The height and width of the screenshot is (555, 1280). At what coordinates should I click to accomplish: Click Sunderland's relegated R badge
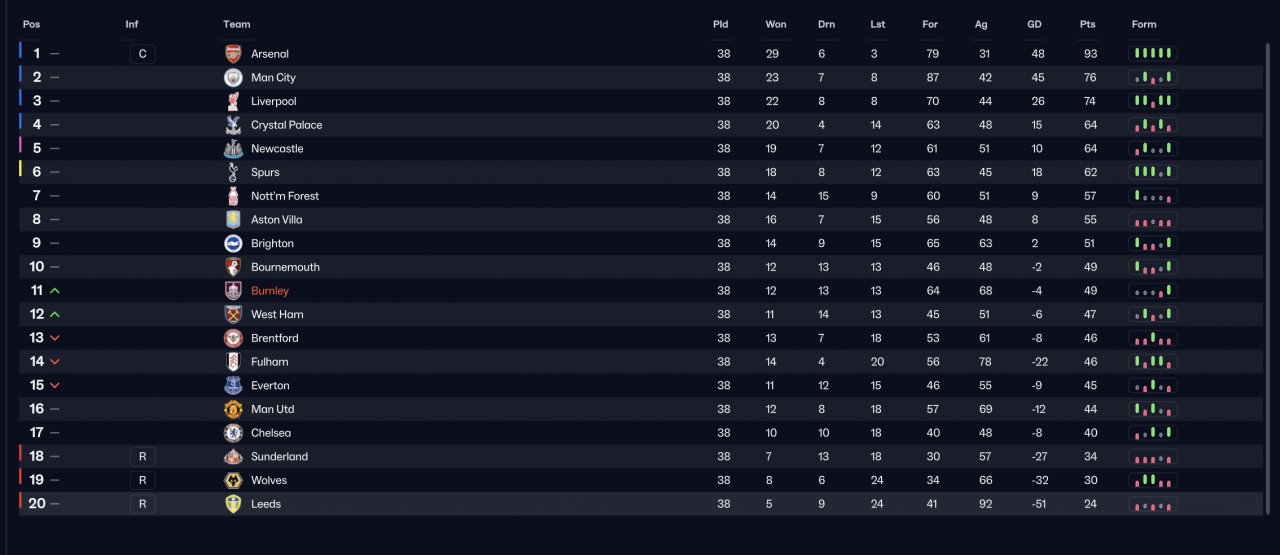[142, 456]
